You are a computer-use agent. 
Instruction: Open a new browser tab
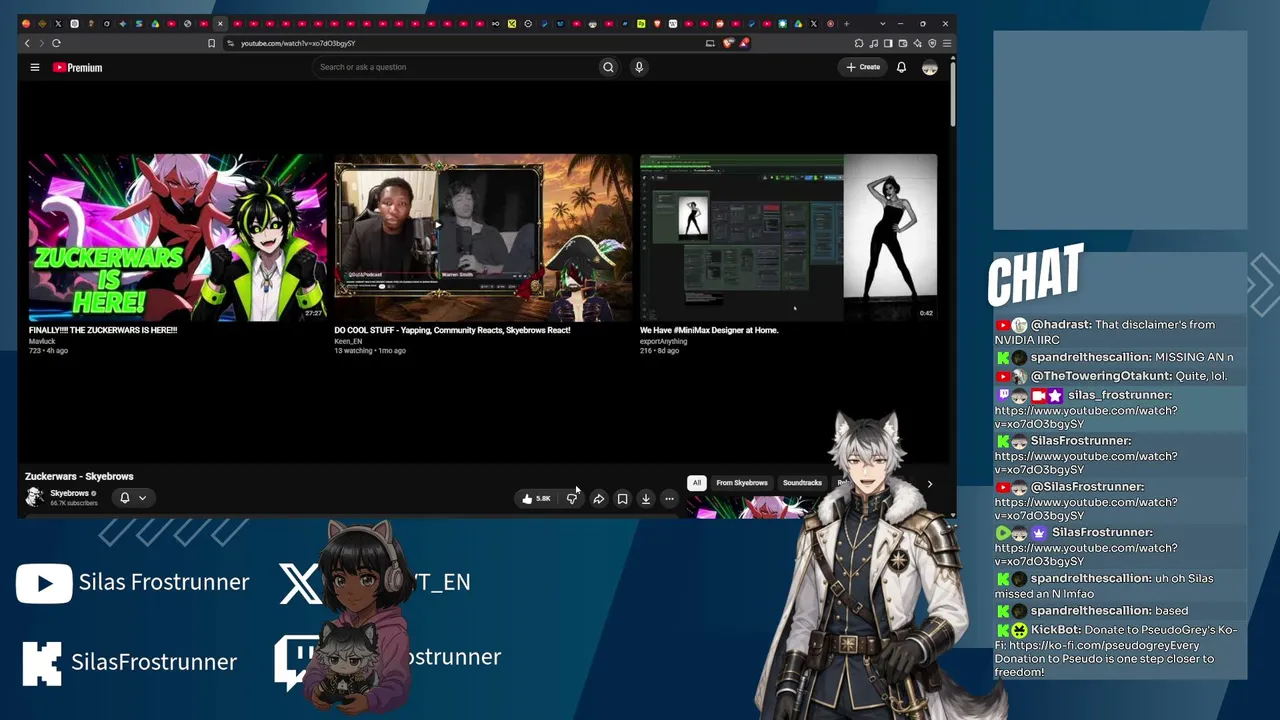[846, 23]
